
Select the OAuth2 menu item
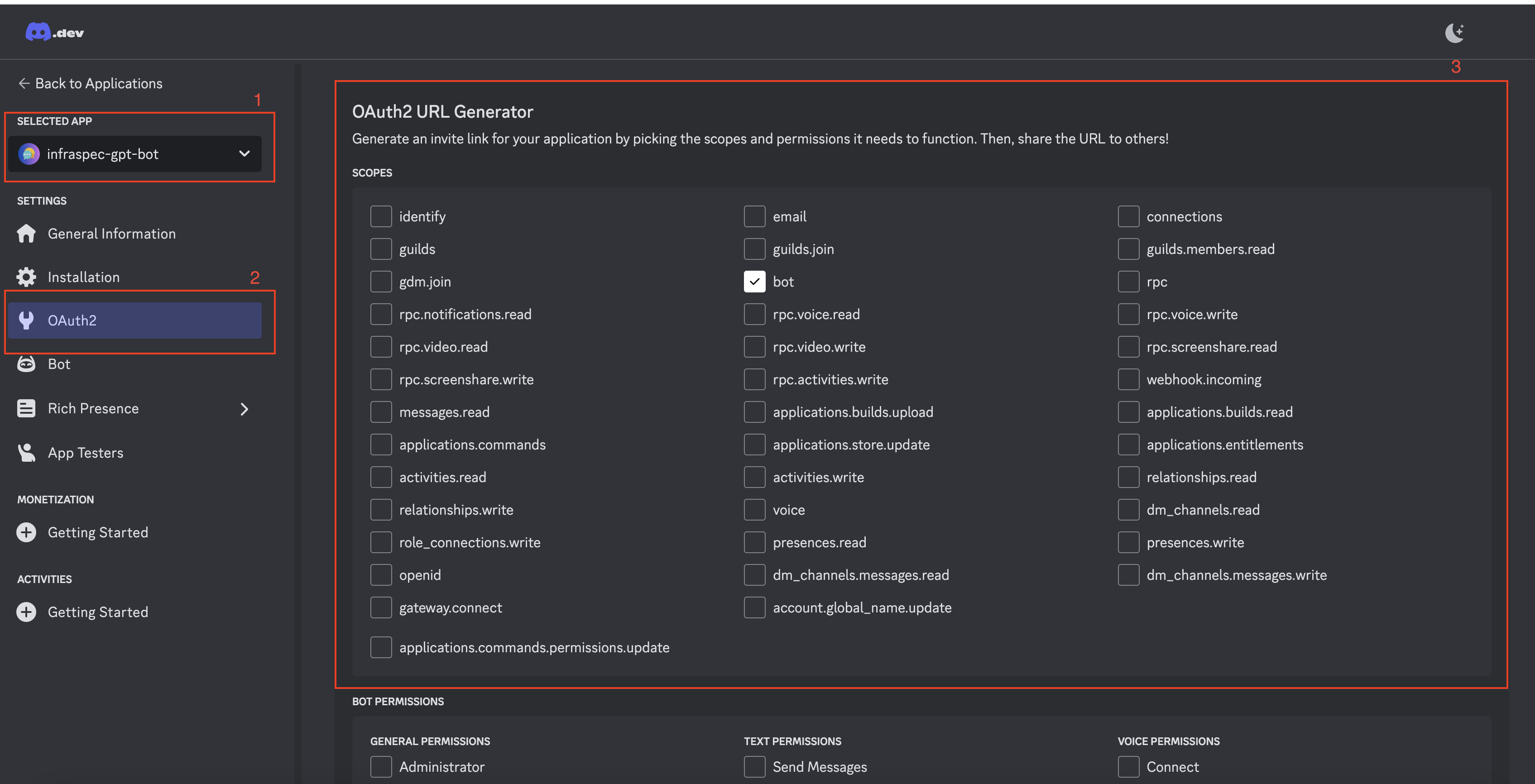pyautogui.click(x=135, y=320)
